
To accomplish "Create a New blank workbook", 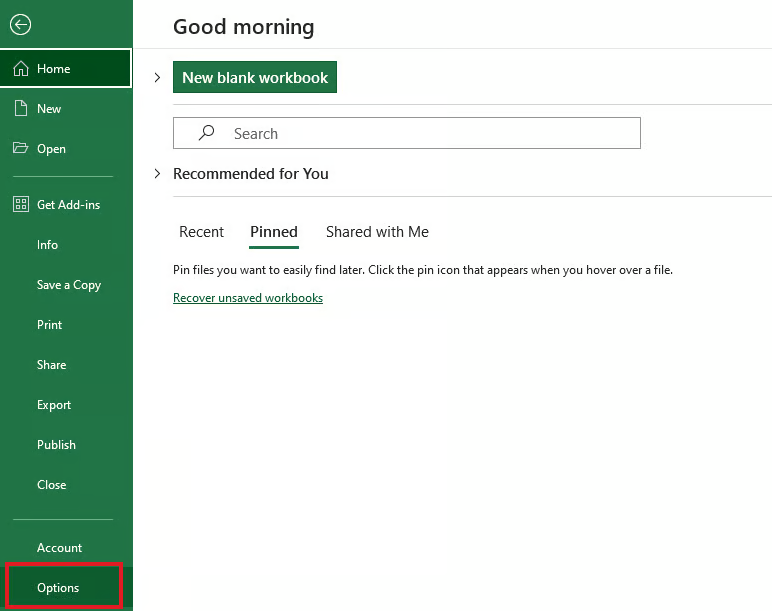I will pyautogui.click(x=255, y=78).
